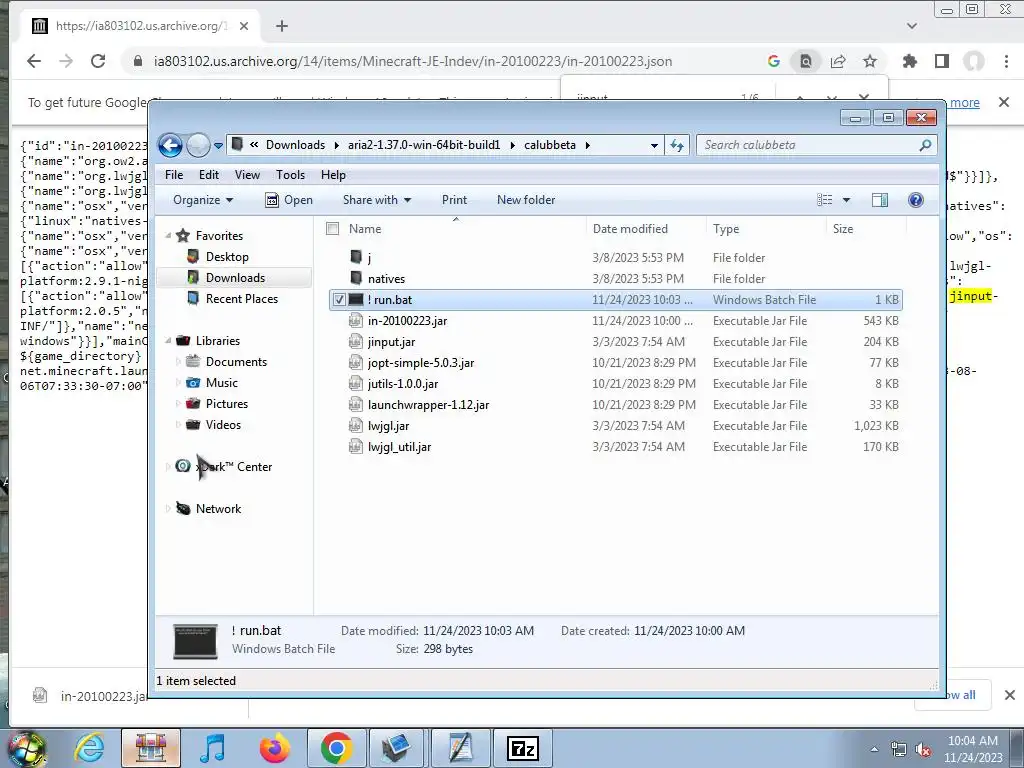Click the refresh button beside address bar in Explorer
This screenshot has height=768, width=1024.
pos(677,145)
